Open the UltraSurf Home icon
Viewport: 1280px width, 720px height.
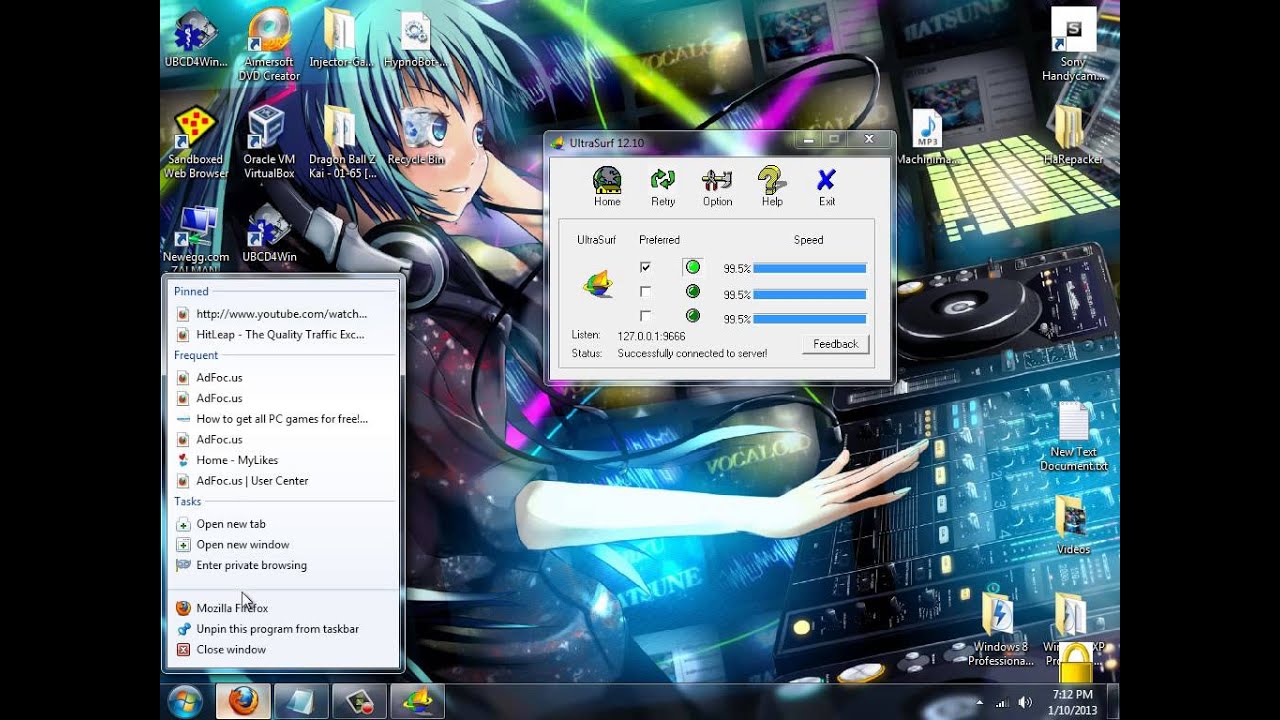tap(607, 187)
